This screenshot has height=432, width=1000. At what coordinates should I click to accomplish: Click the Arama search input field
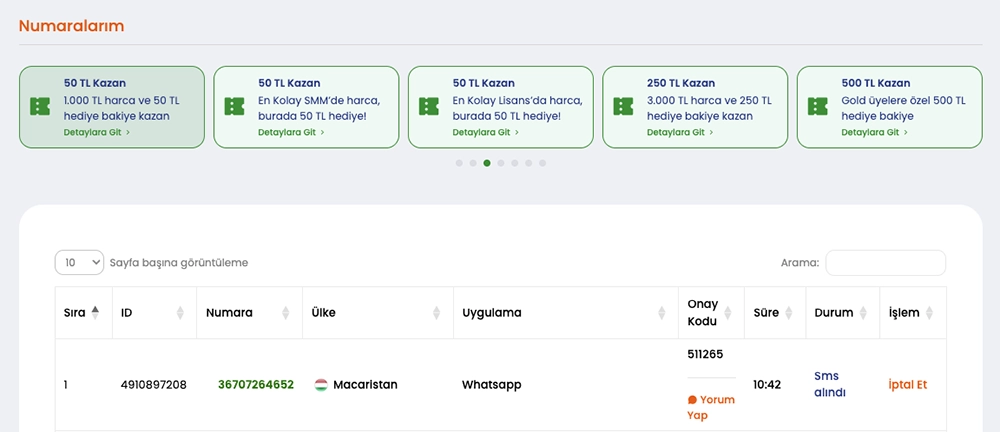click(885, 263)
